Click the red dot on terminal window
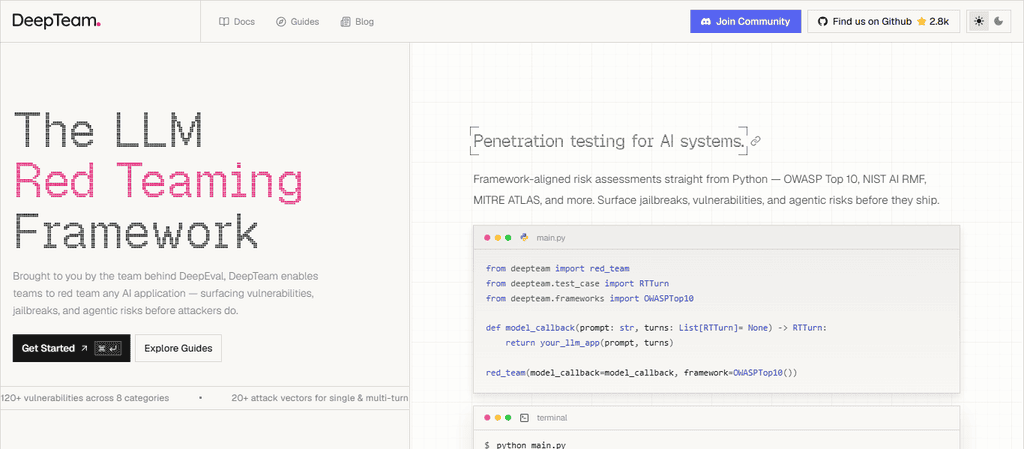 [487, 418]
